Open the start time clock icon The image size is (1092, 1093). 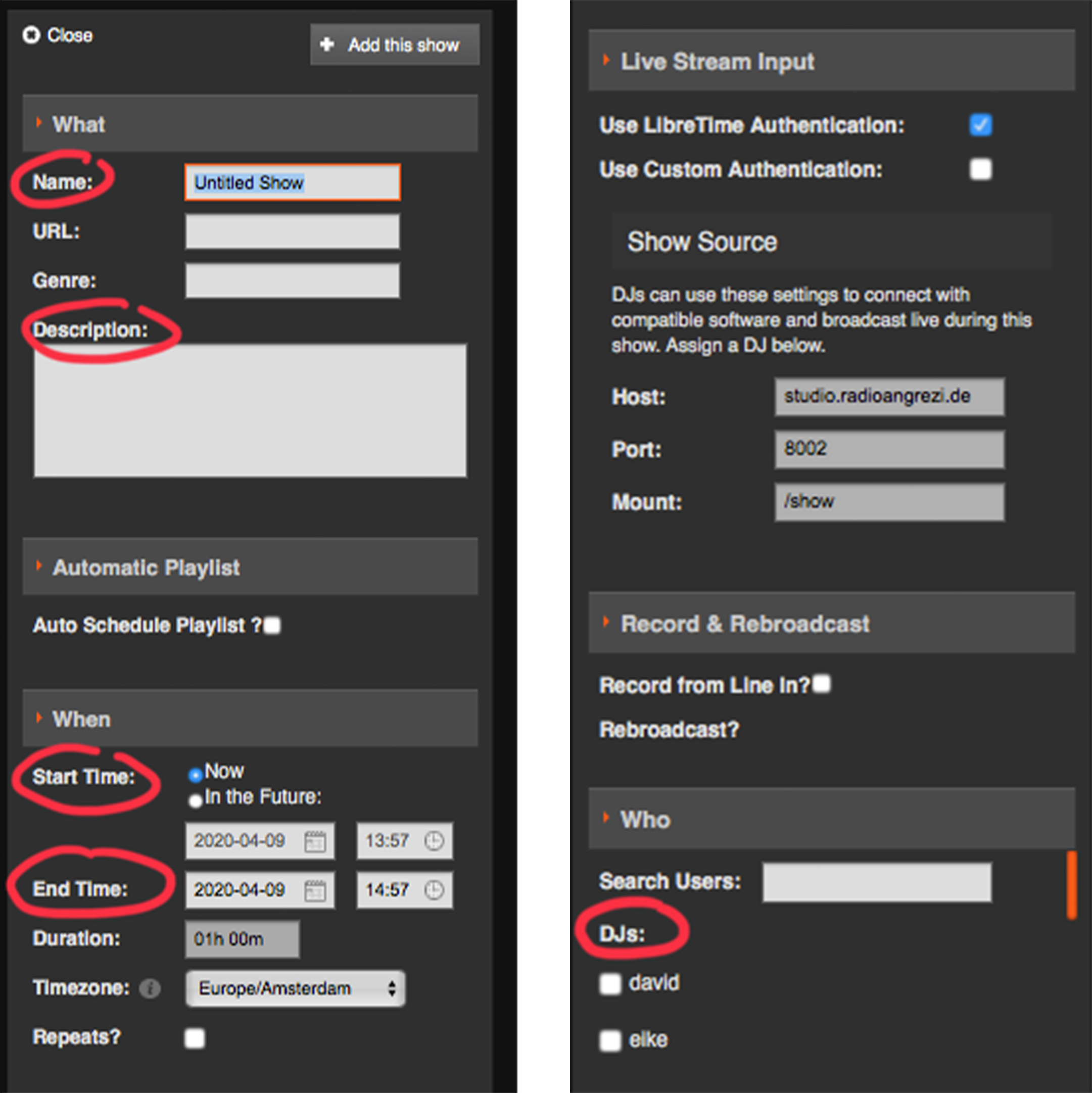(x=434, y=841)
